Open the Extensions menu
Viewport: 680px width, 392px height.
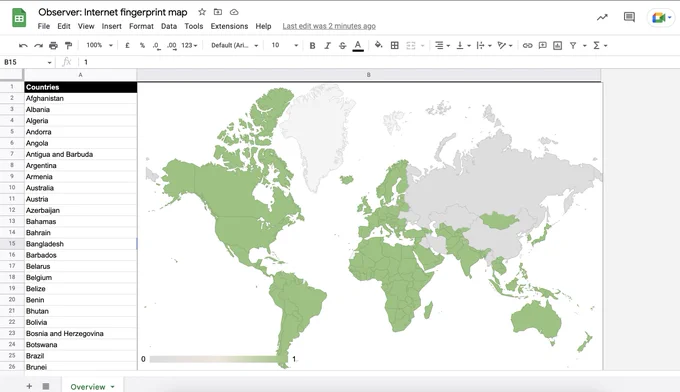click(x=229, y=26)
